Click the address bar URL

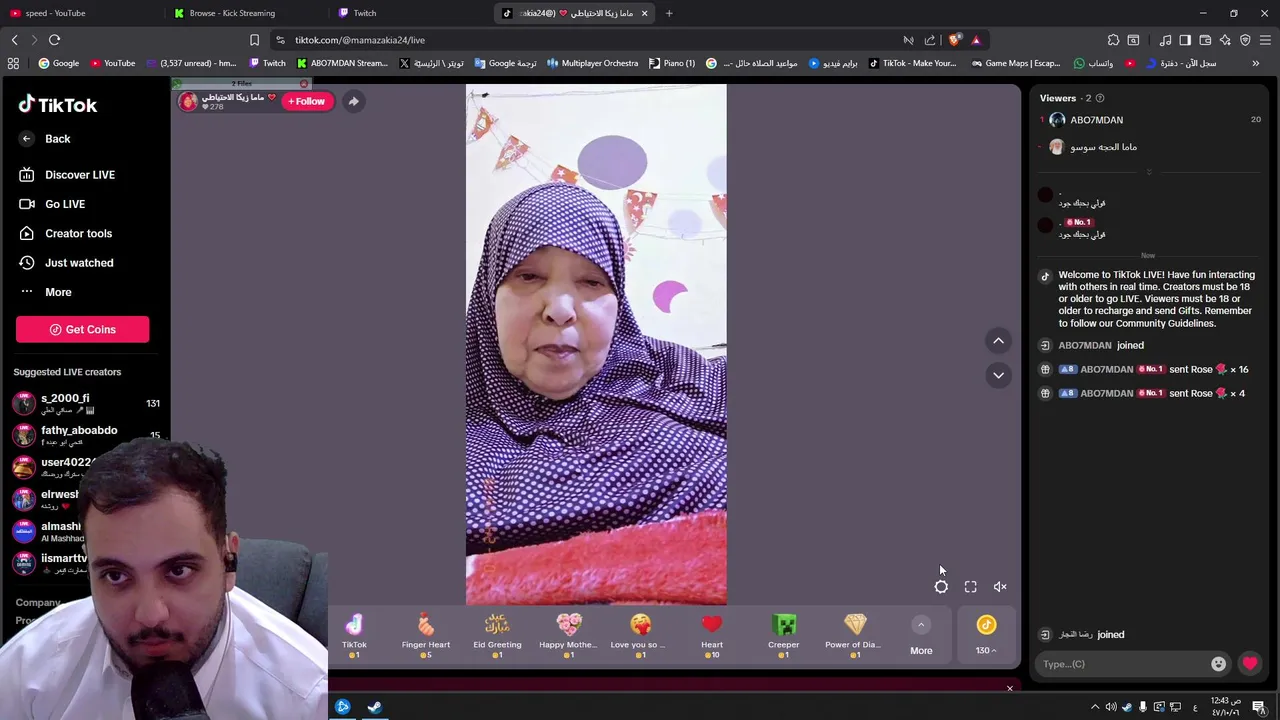click(360, 40)
